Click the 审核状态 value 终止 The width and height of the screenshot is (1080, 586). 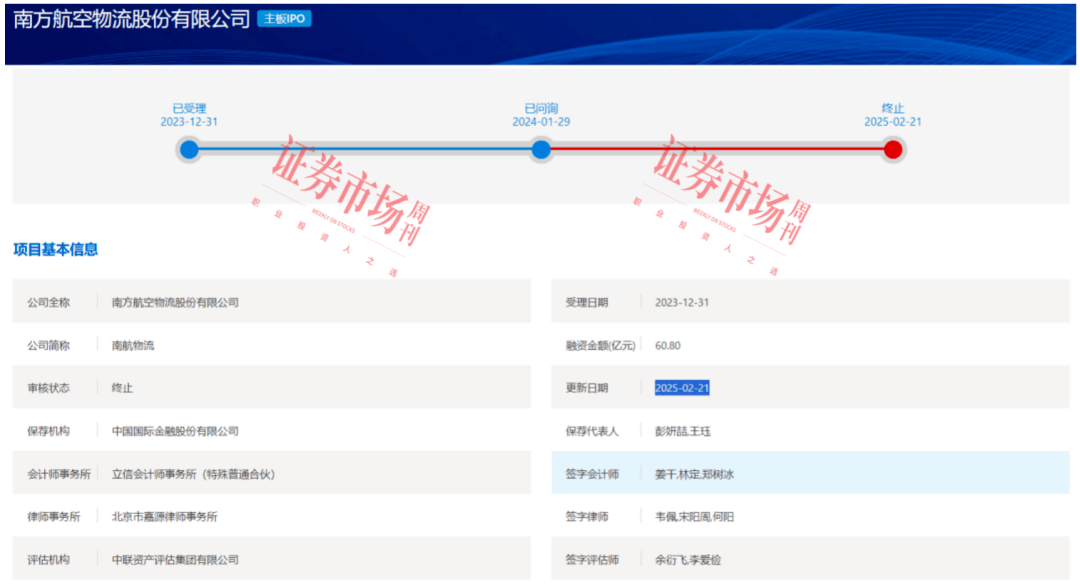[122, 388]
